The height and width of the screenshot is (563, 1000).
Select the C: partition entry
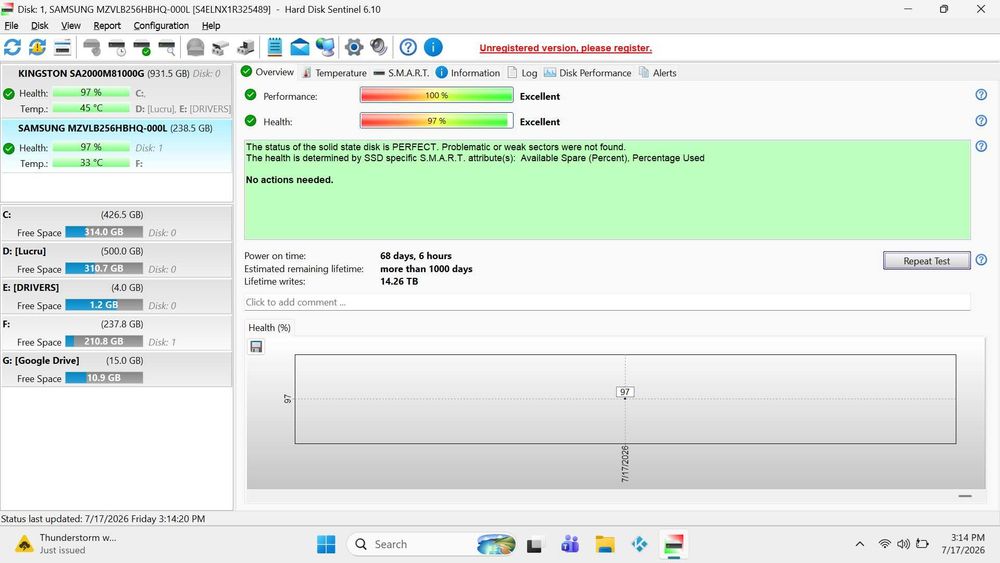(117, 223)
